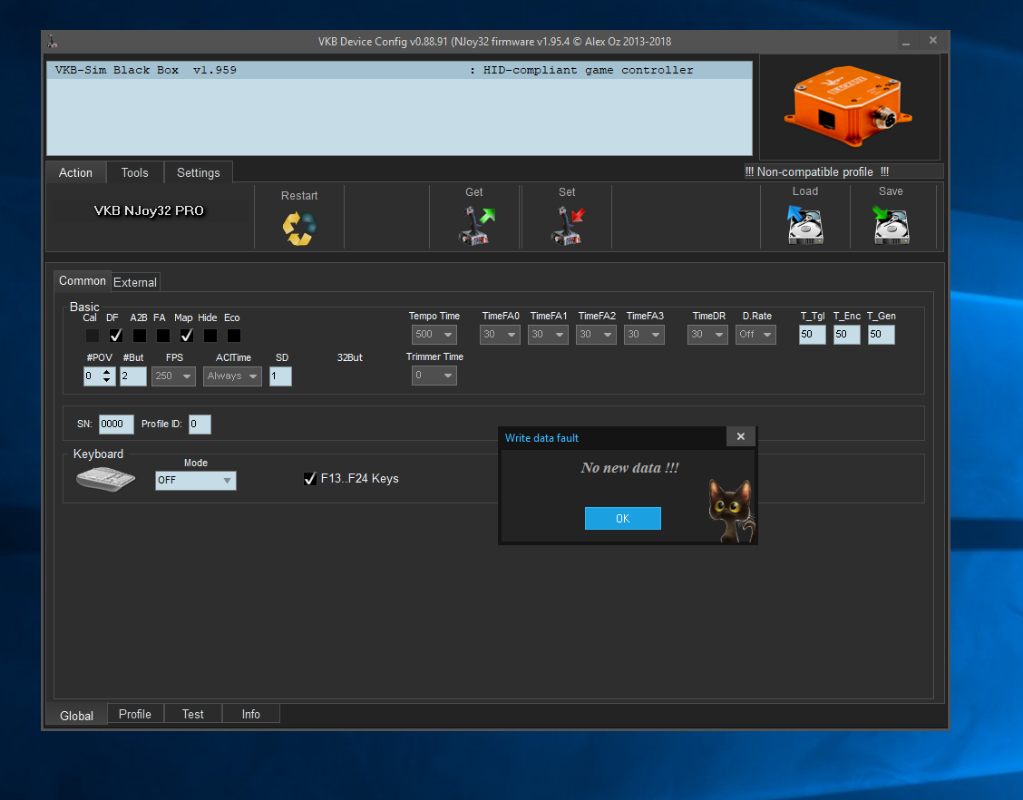This screenshot has height=800, width=1023.
Task: Click the Profile ID input field
Action: 200,424
